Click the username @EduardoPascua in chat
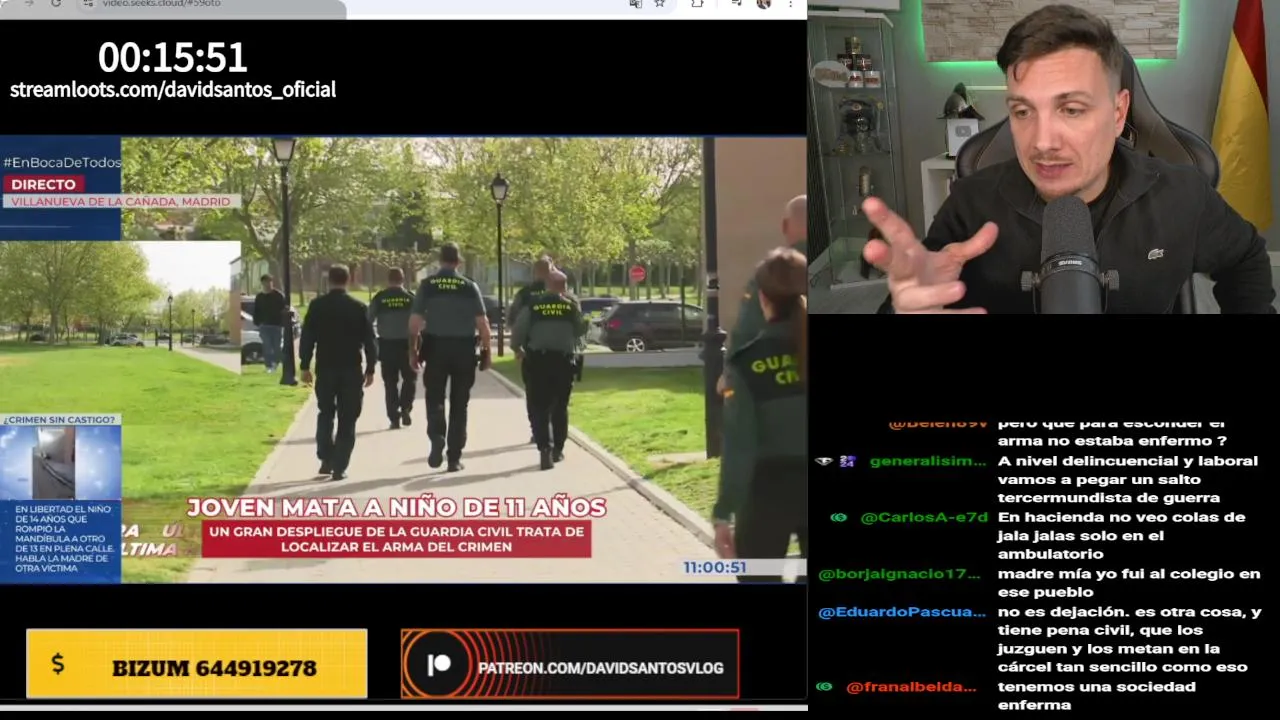Screen dimensions: 1280x720 click(x=903, y=612)
